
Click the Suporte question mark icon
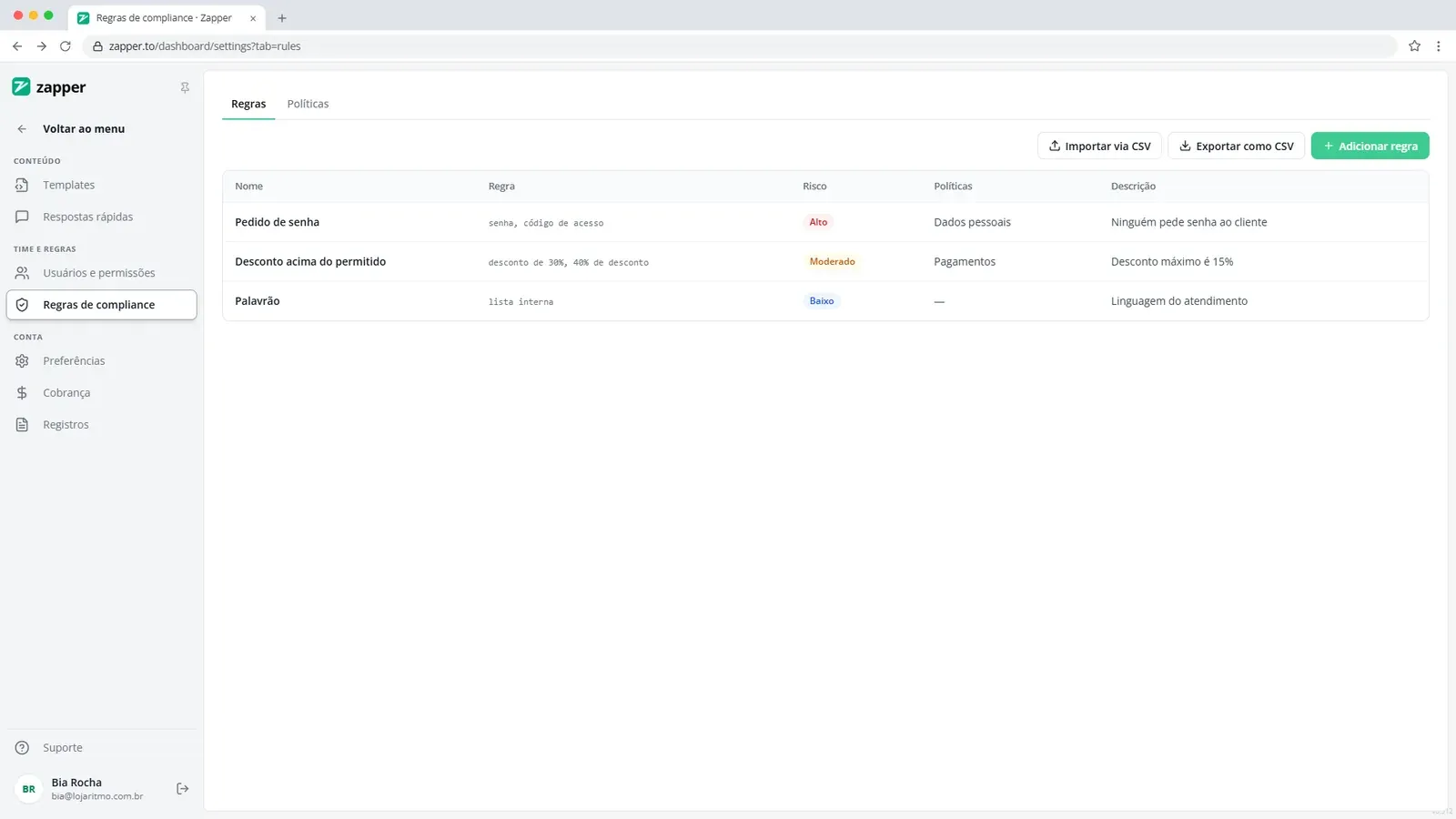pyautogui.click(x=22, y=748)
